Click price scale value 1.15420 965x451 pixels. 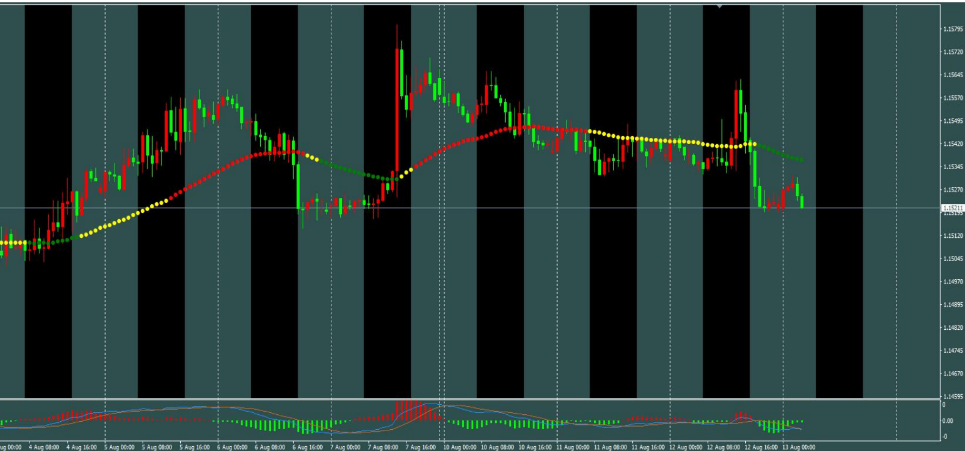click(x=953, y=144)
